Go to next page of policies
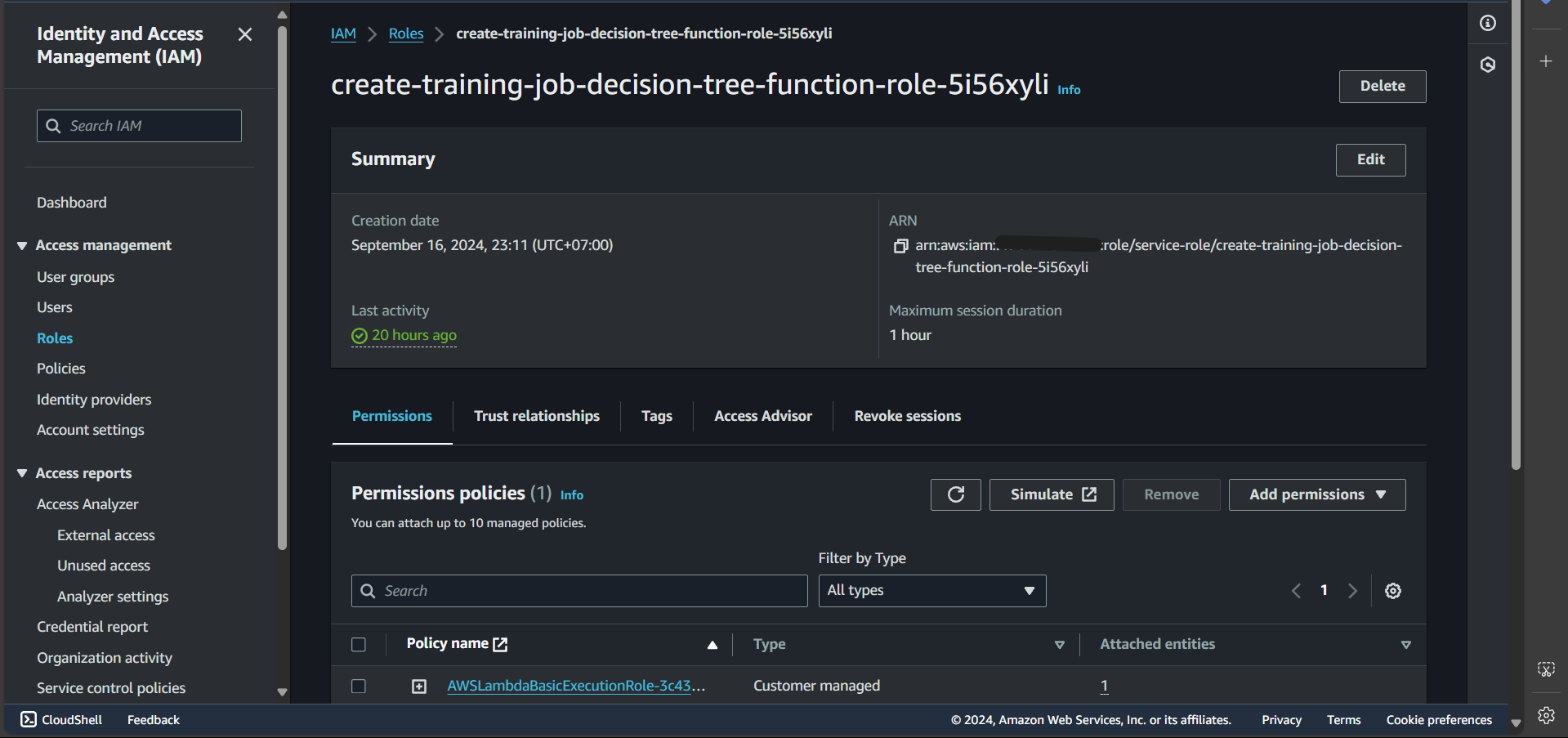Screen dimensions: 1568x738 point(1352,591)
